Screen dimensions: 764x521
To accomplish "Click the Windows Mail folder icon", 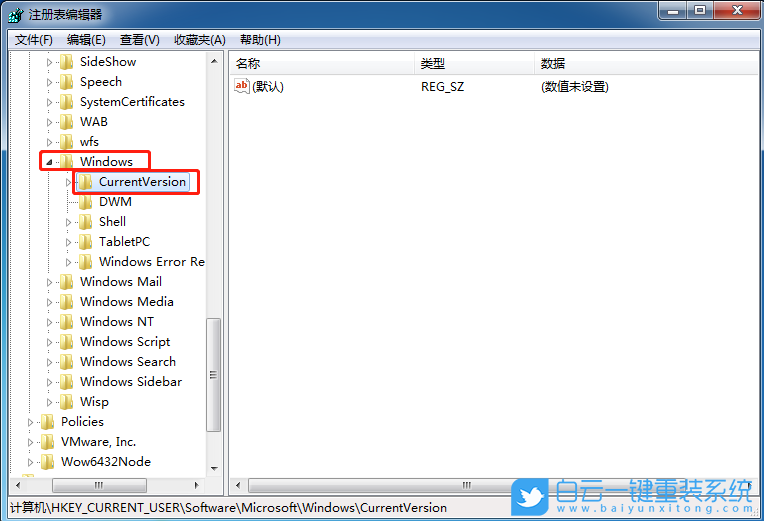I will coord(66,282).
